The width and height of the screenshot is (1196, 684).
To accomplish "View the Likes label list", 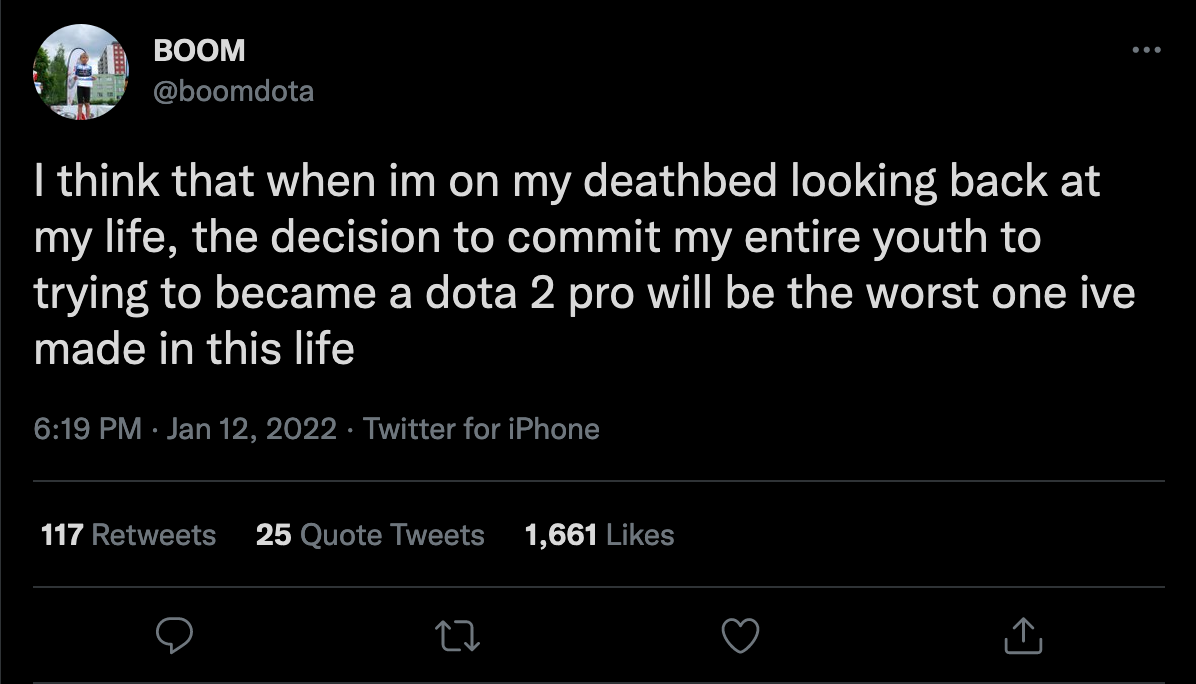I will 640,535.
